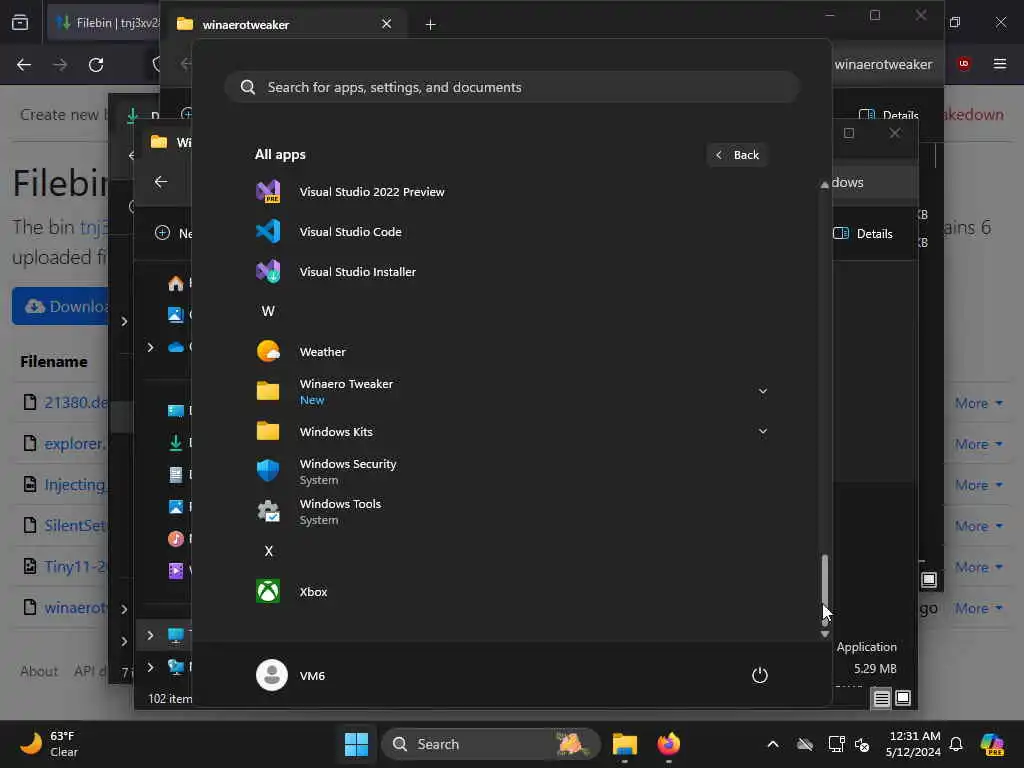Open Firefox from the taskbar

[x=668, y=744]
